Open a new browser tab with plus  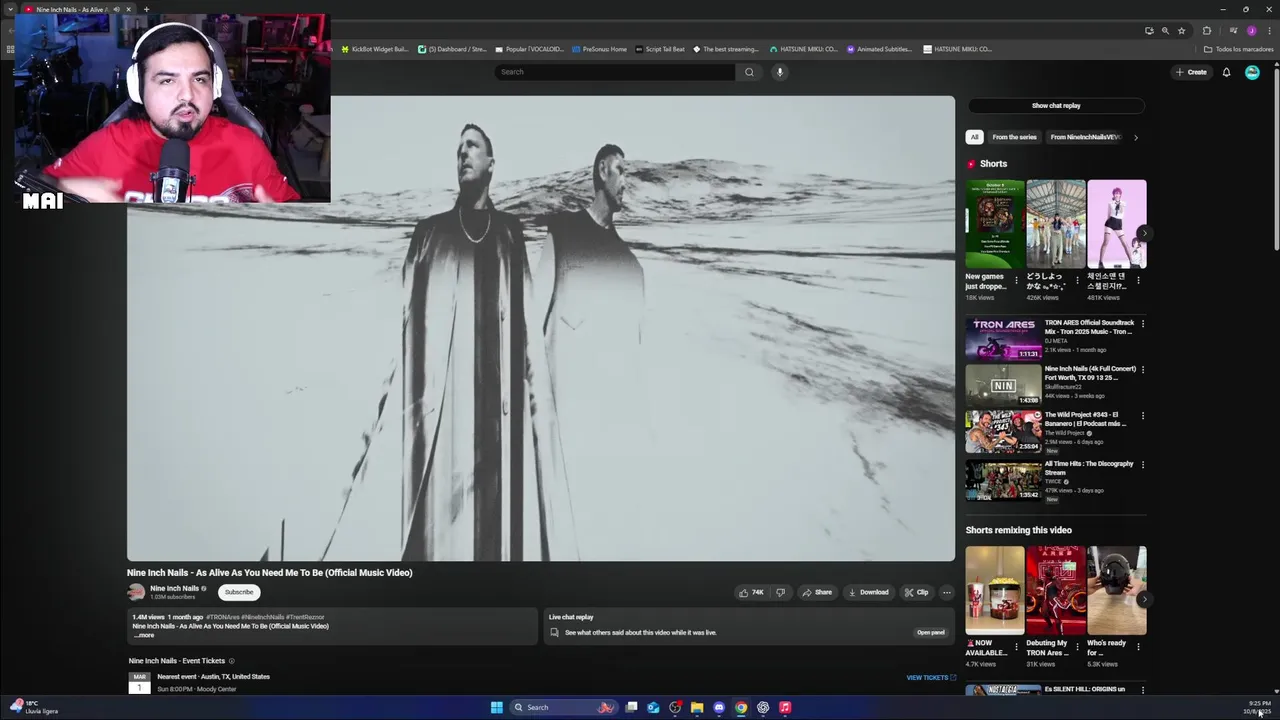coord(146,9)
